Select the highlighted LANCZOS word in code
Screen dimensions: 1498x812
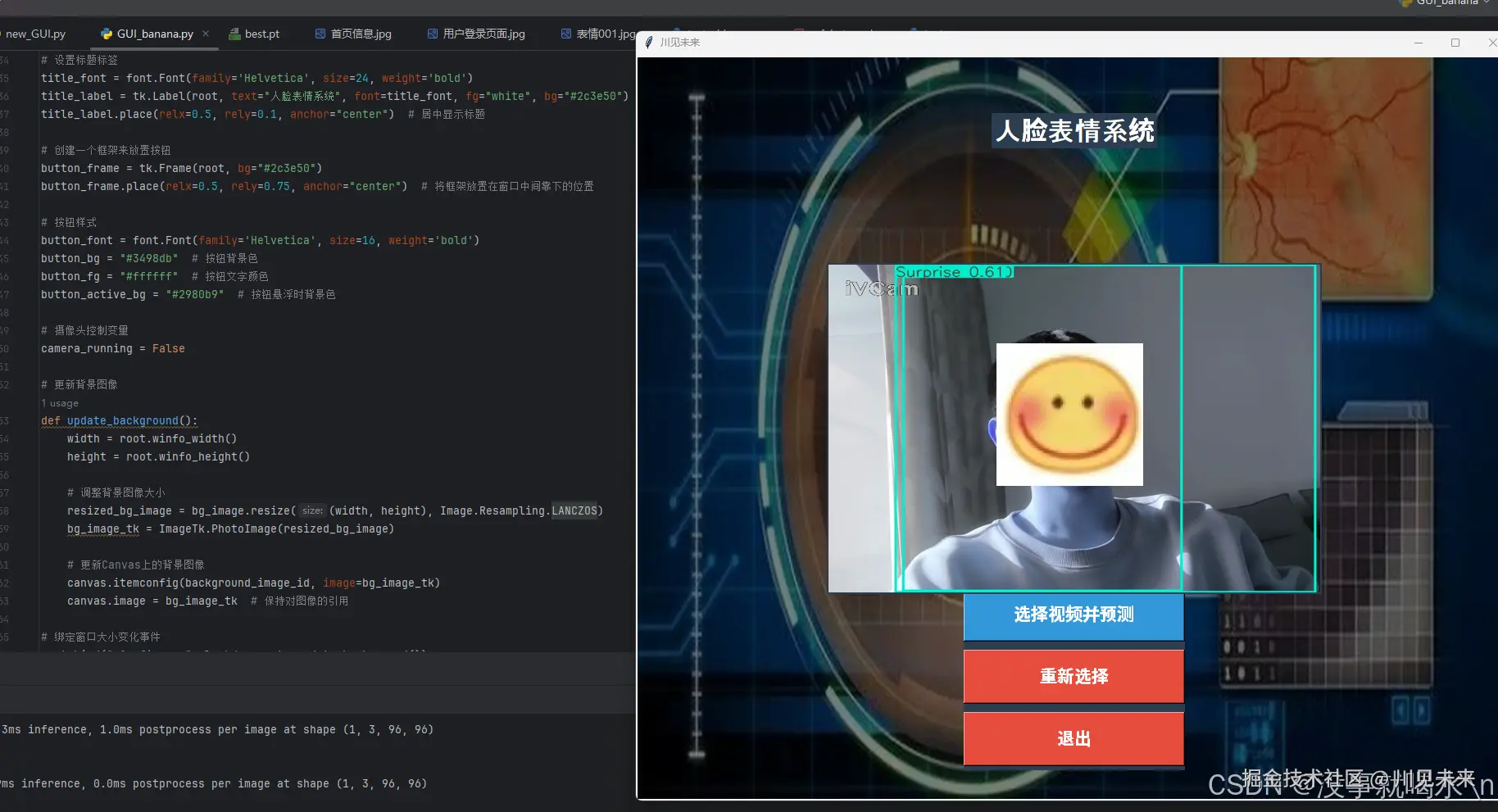coord(576,510)
